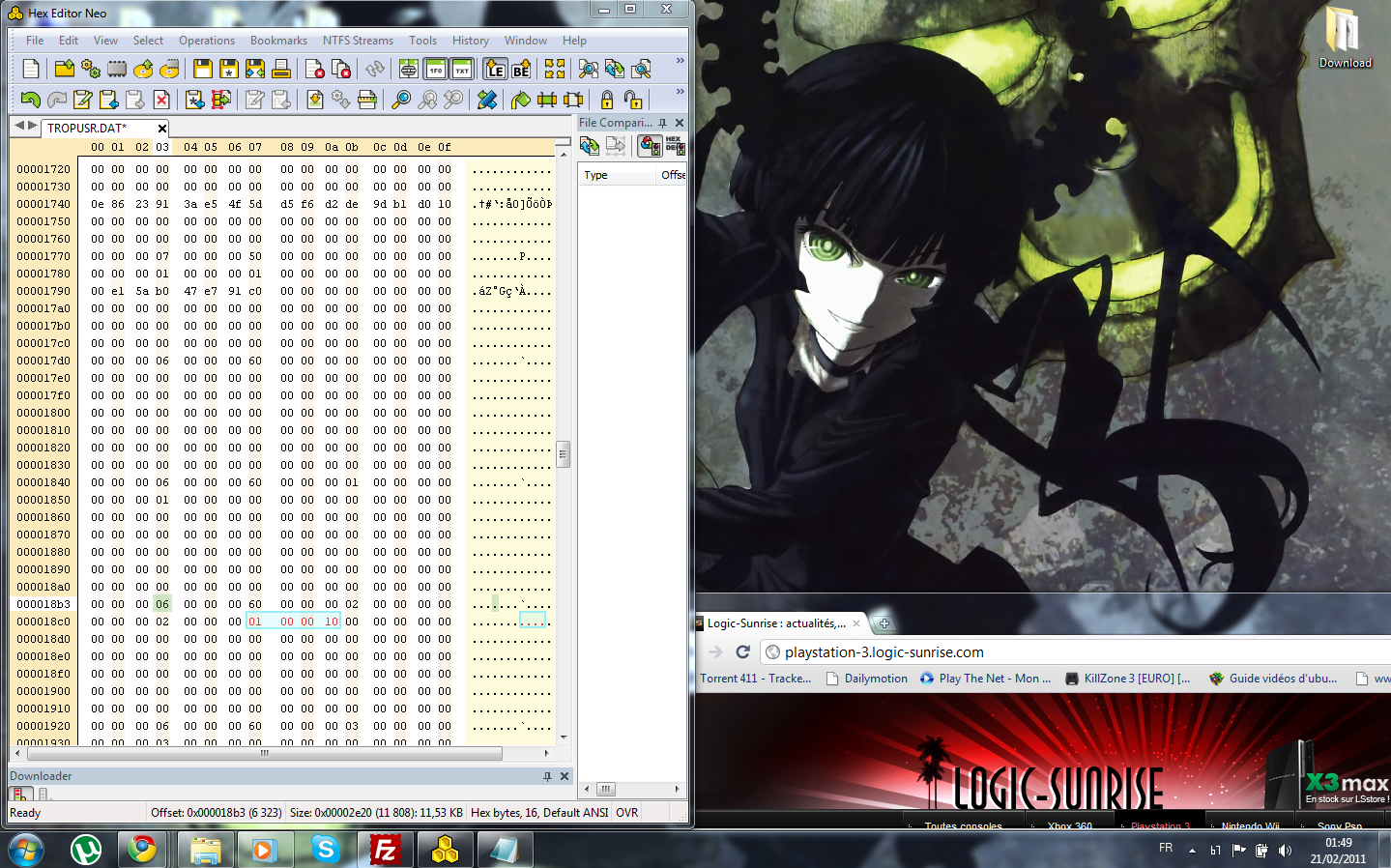Open the Operations menu
This screenshot has height=868, width=1391.
tap(207, 41)
